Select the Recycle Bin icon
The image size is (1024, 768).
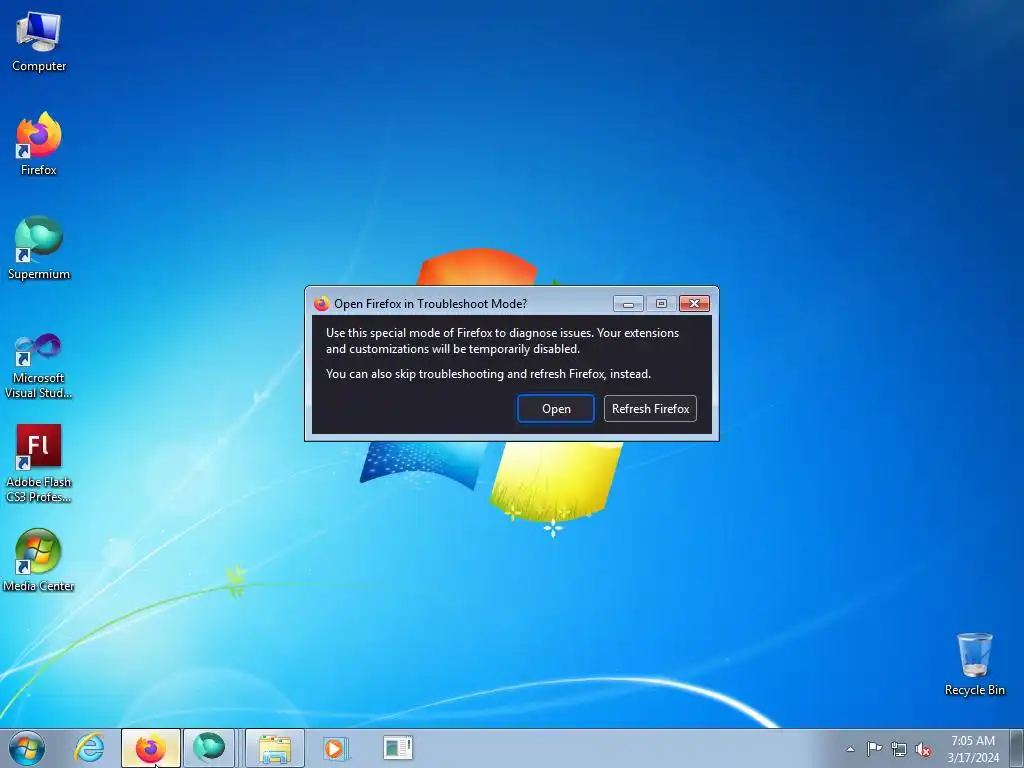(x=974, y=664)
